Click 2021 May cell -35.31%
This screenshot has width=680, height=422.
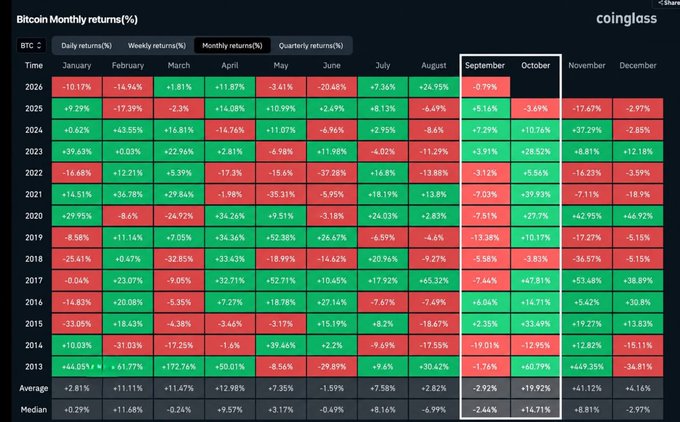coord(281,194)
